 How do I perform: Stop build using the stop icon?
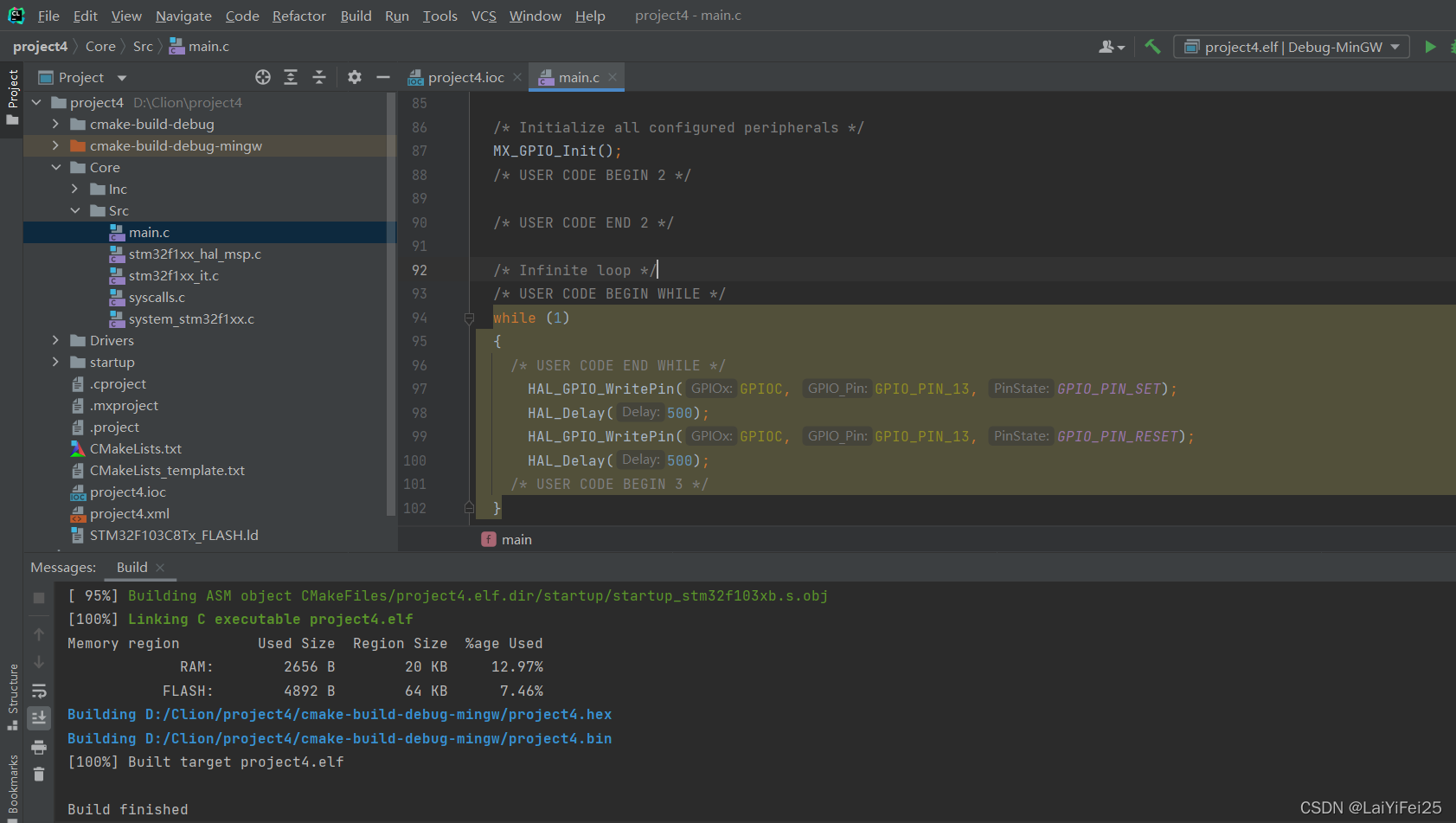click(39, 598)
